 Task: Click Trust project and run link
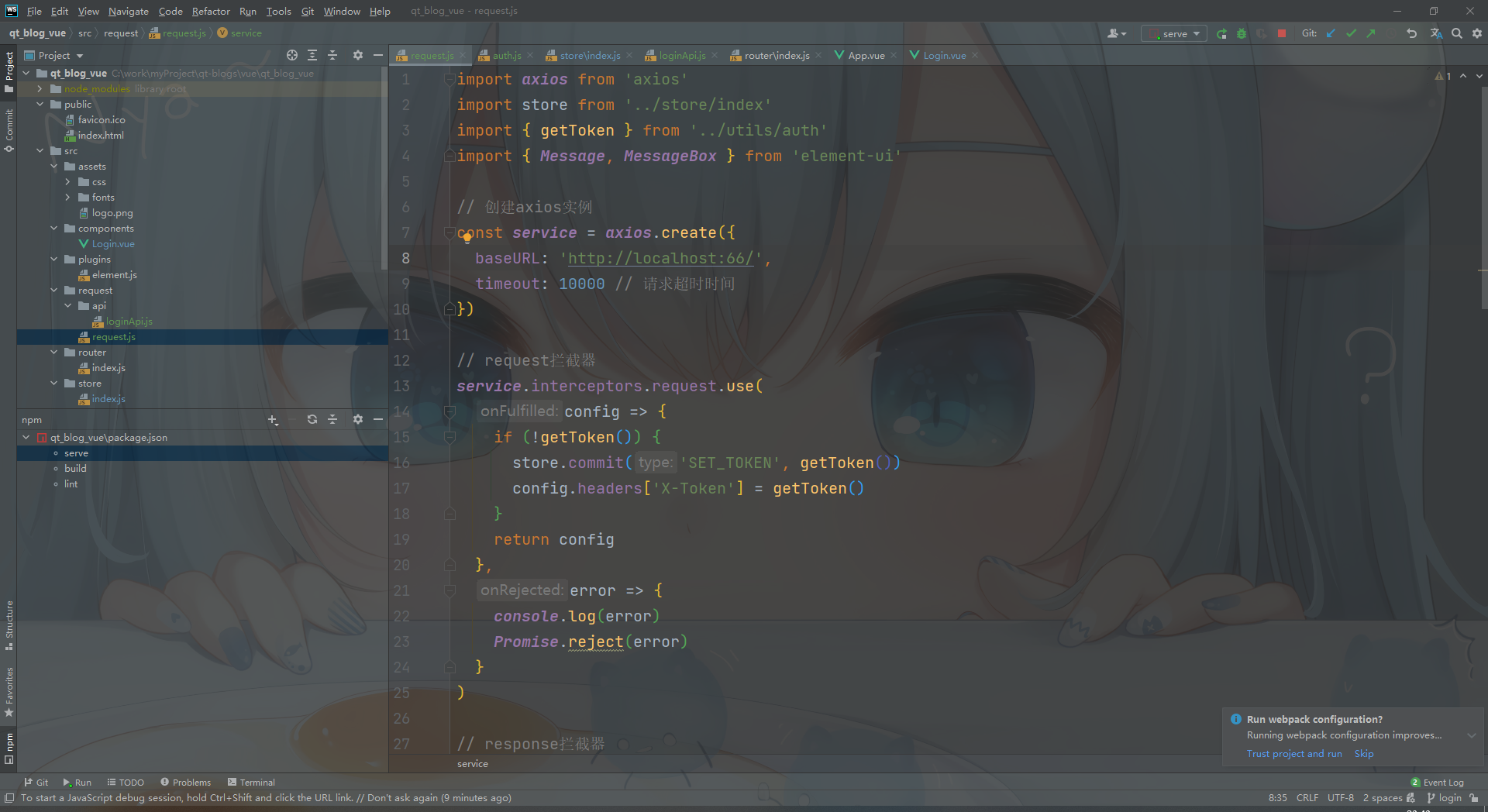[1293, 754]
